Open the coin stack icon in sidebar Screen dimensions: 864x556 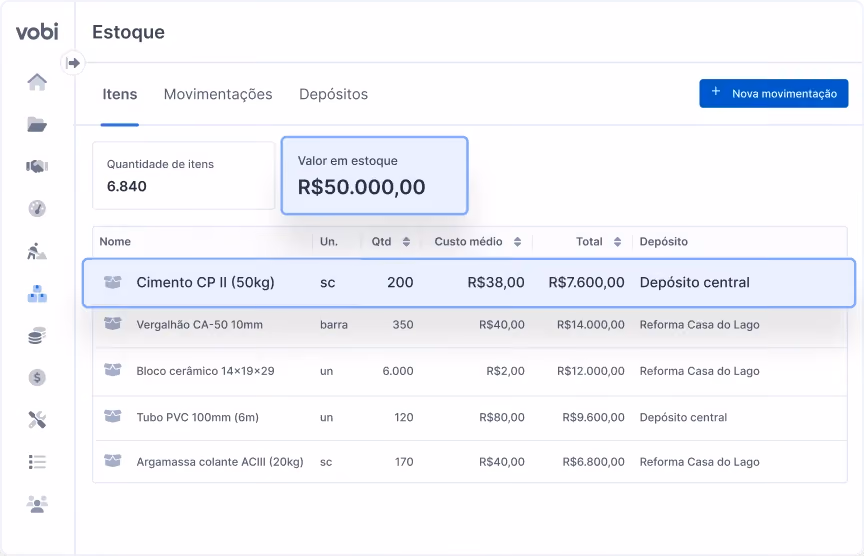37,335
